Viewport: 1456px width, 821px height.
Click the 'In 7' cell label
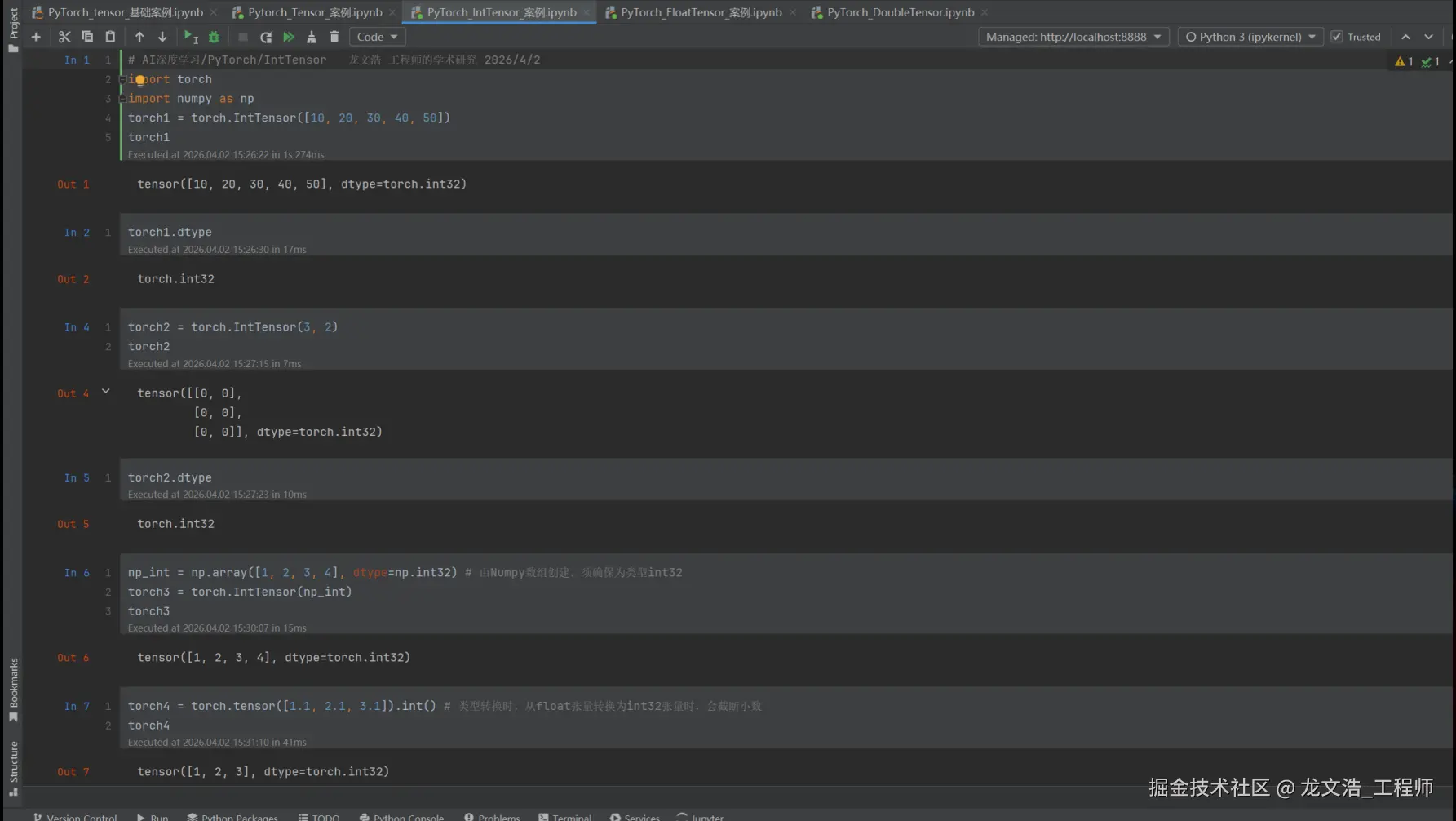point(77,706)
